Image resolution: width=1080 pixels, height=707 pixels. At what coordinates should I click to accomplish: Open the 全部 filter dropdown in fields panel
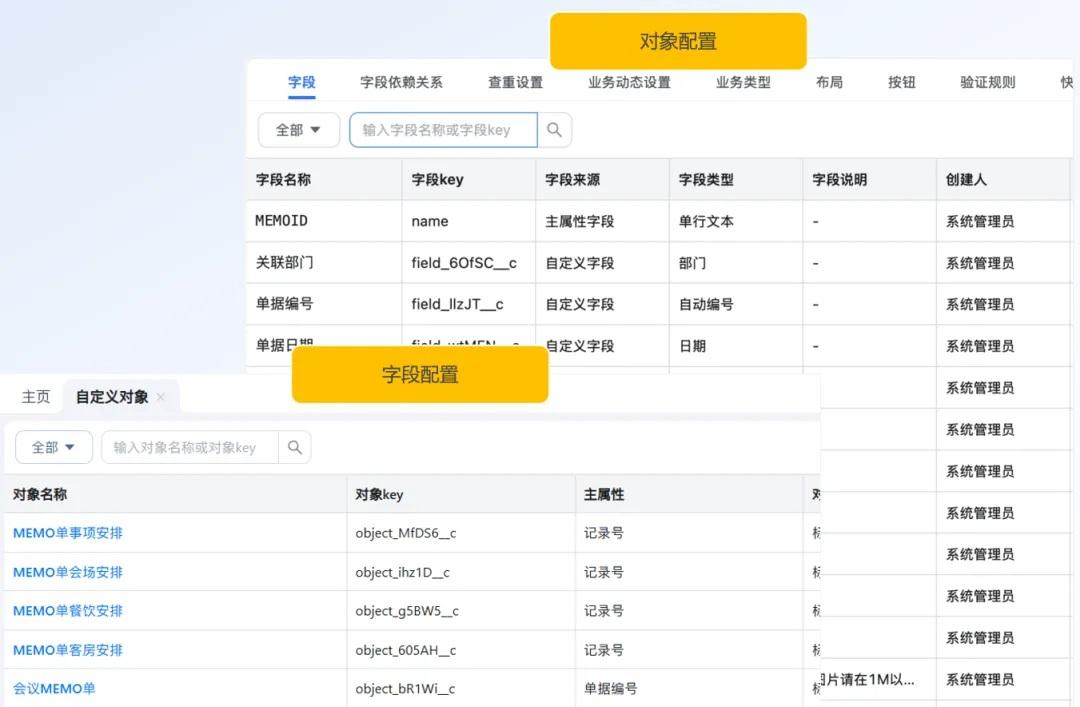click(x=298, y=130)
